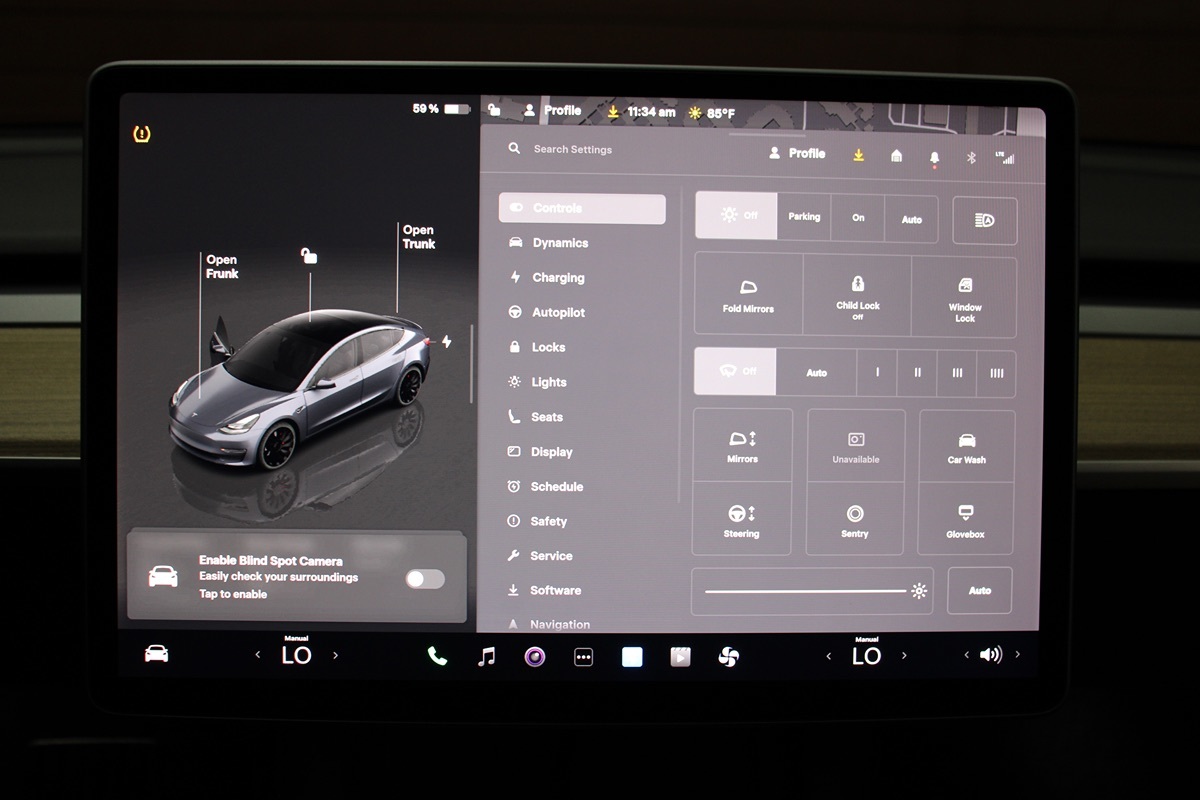Open the Autopilot settings menu
This screenshot has height=800, width=1200.
pyautogui.click(x=557, y=313)
